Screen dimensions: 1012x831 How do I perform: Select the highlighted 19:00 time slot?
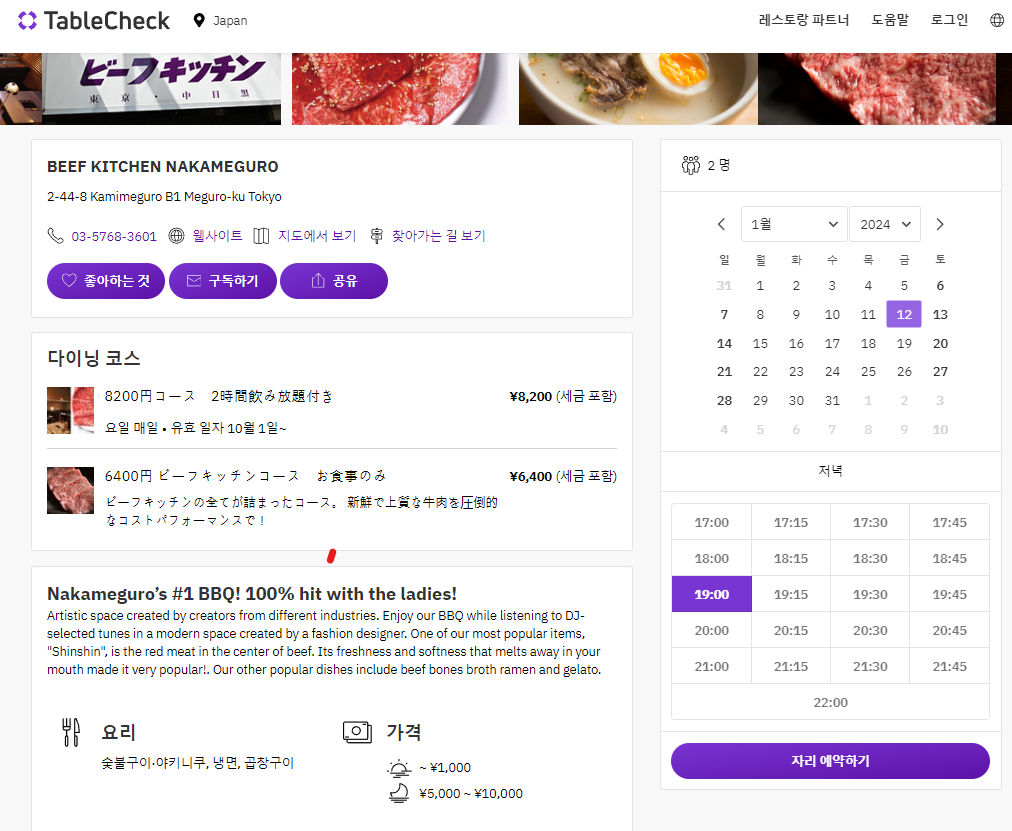711,594
